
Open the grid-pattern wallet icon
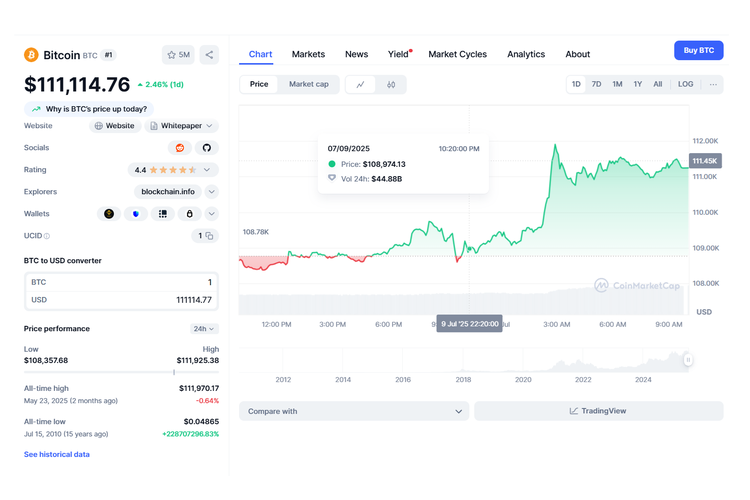pos(163,214)
